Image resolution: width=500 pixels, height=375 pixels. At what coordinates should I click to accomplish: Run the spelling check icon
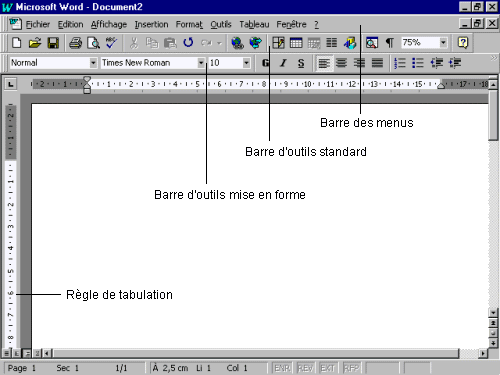[x=111, y=43]
